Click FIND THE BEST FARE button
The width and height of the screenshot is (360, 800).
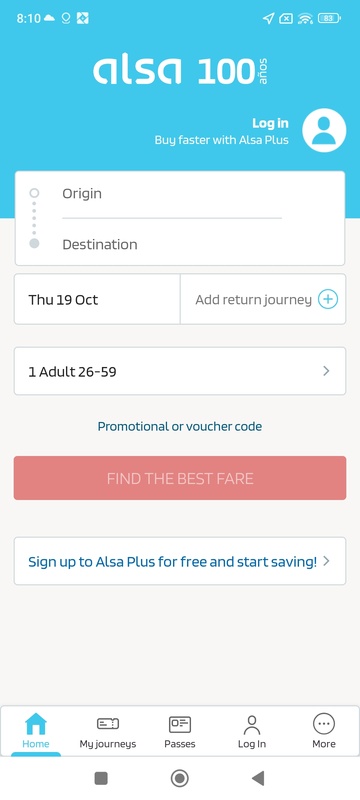point(180,478)
